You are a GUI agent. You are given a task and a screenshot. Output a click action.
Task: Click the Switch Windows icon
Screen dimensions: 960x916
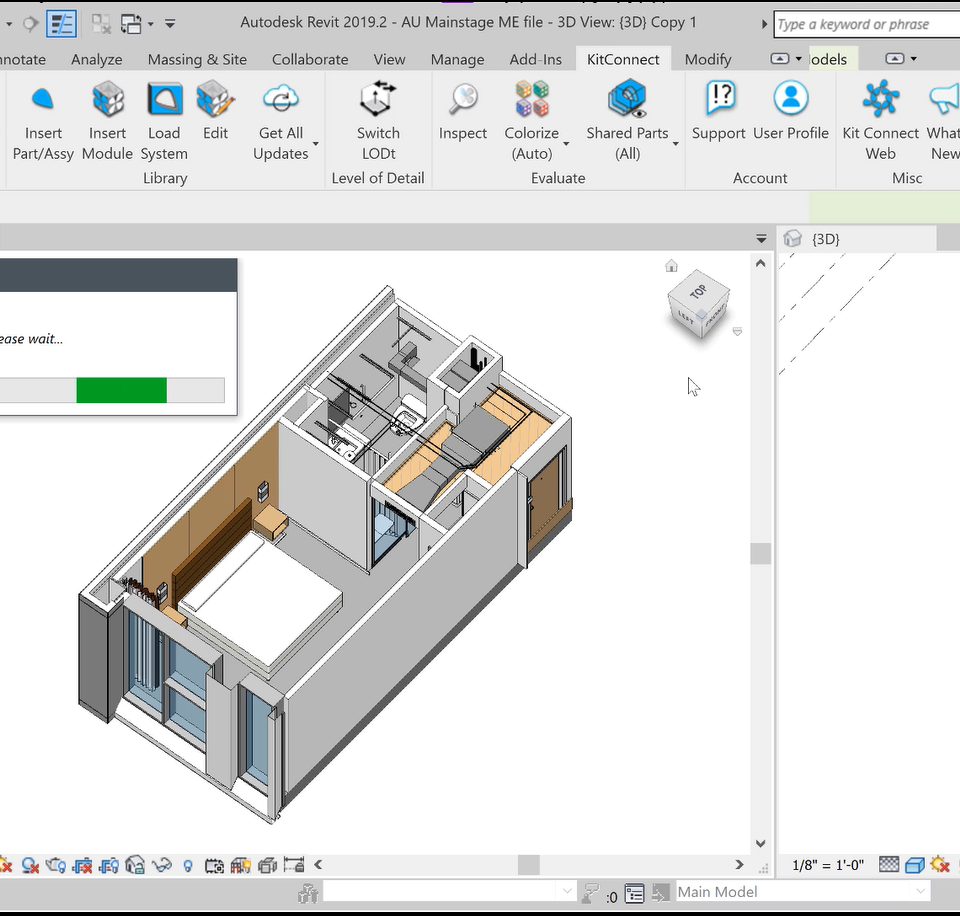click(x=130, y=24)
